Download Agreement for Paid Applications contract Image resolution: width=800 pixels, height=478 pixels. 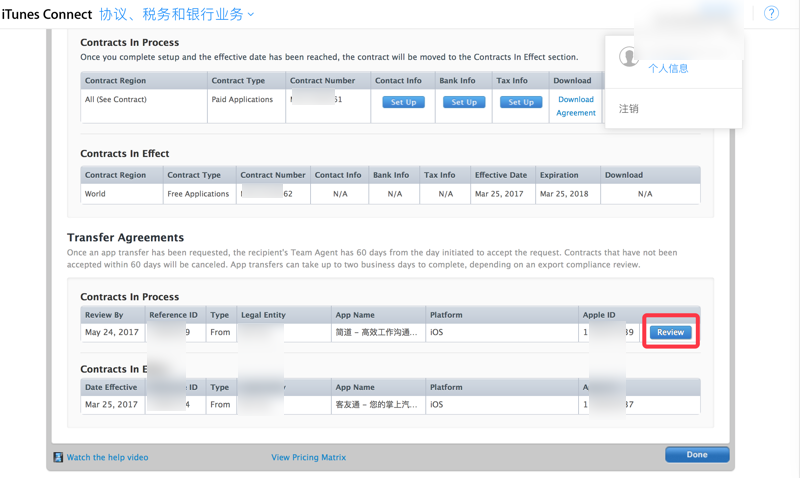click(576, 106)
